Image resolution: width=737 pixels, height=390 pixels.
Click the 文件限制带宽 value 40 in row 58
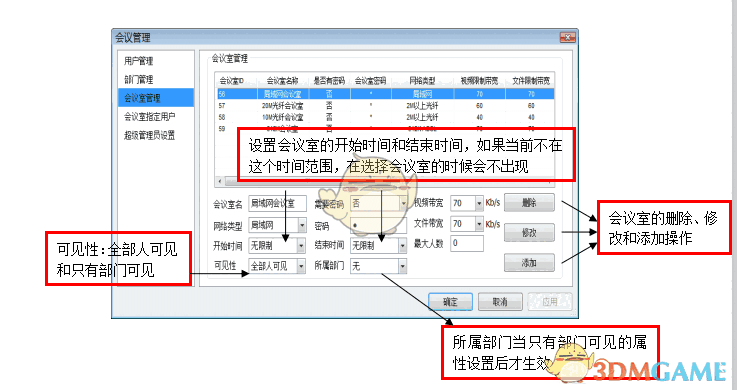[x=531, y=117]
